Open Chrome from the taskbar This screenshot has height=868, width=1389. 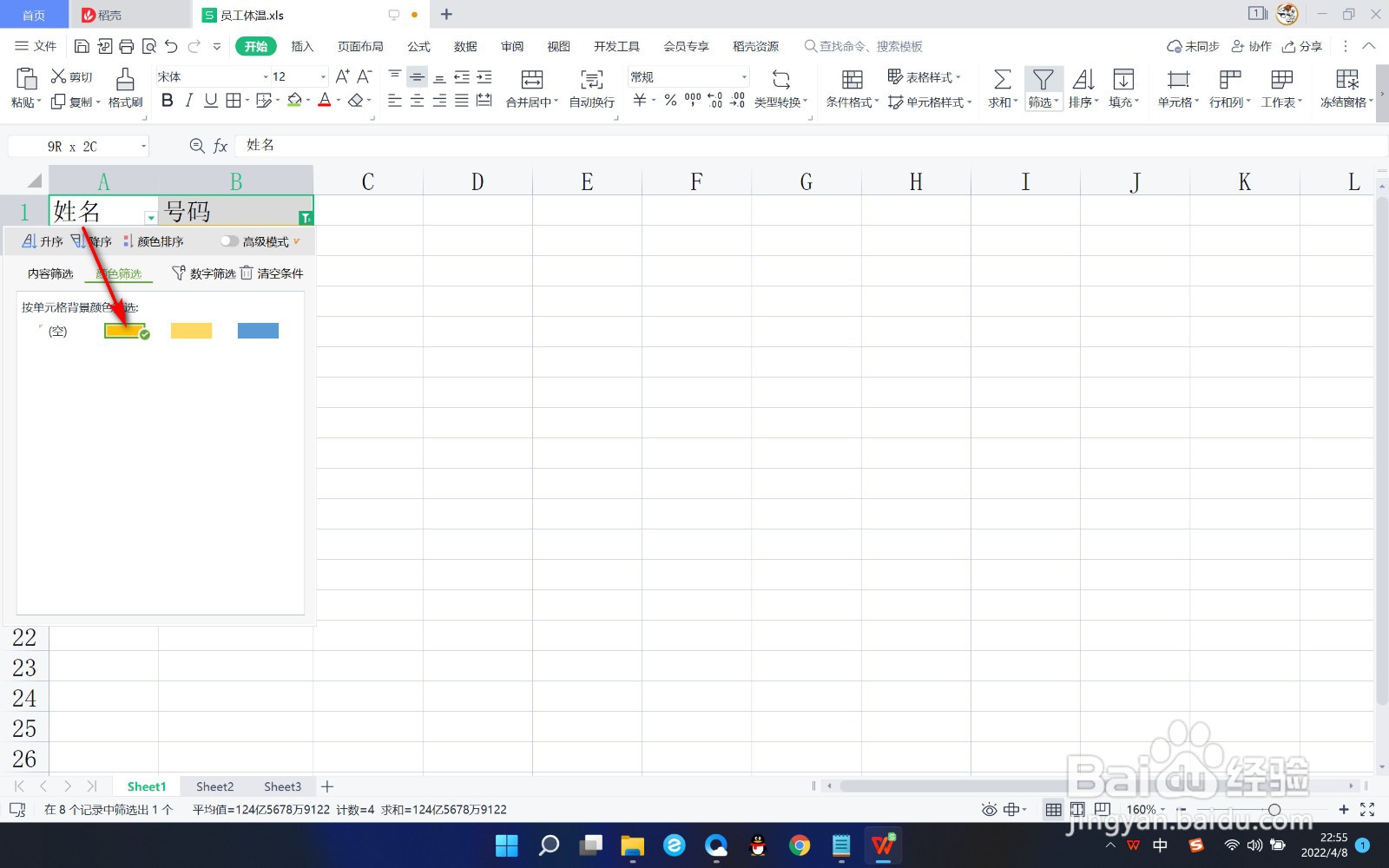(800, 845)
